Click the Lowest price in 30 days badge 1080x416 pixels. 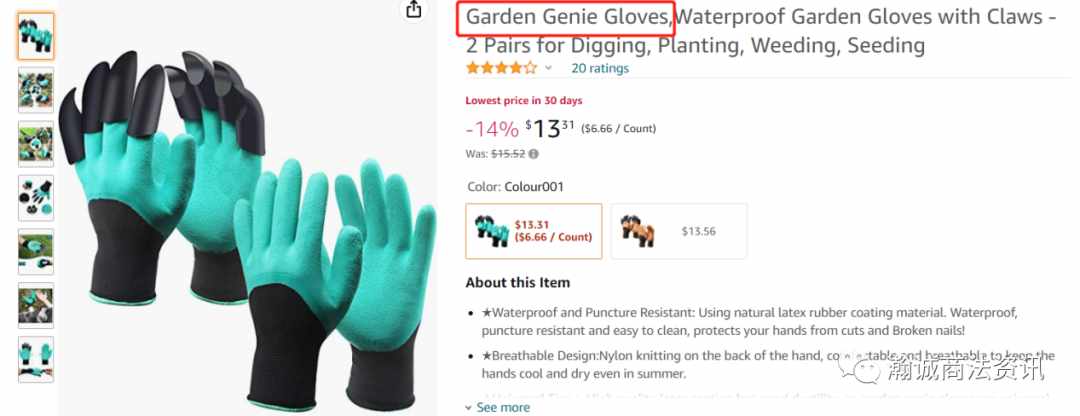click(523, 101)
